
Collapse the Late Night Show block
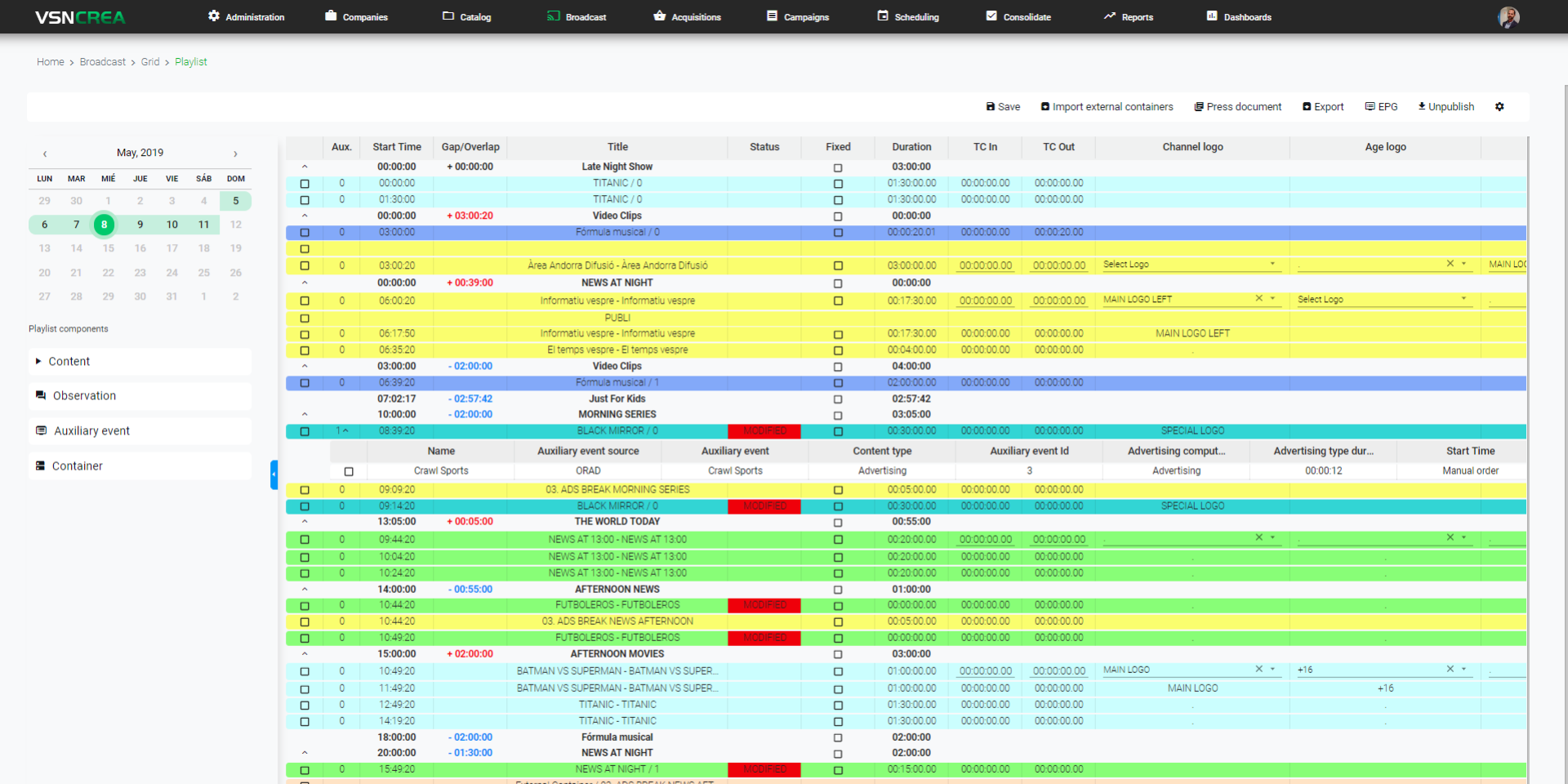(x=305, y=167)
